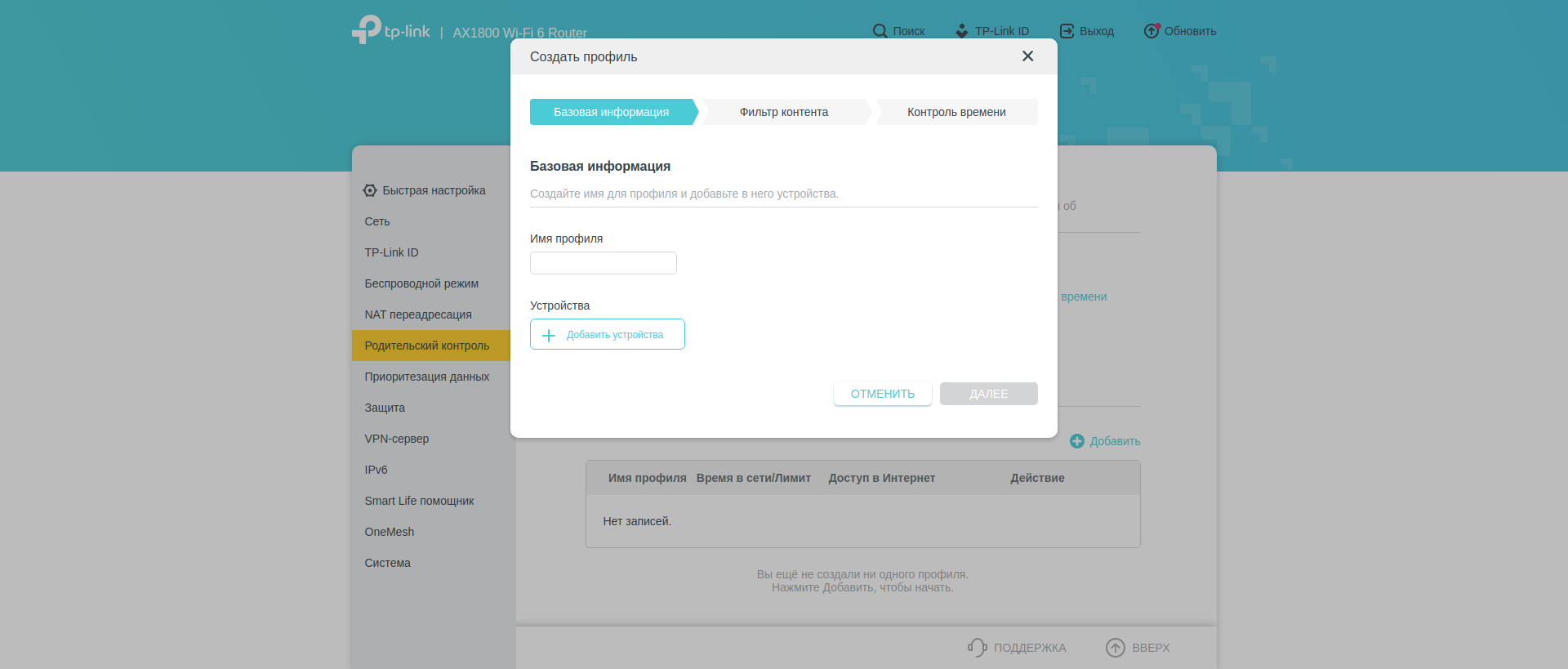Click the Обновить update icon
Screen dimensions: 1568x669
tap(1151, 31)
